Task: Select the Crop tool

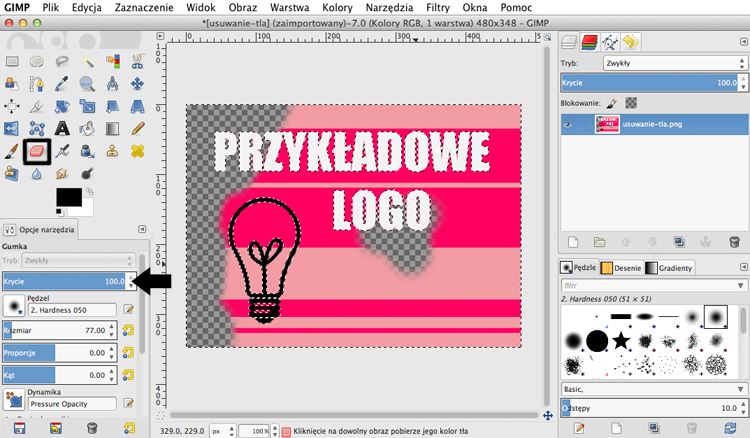Action: click(37, 106)
